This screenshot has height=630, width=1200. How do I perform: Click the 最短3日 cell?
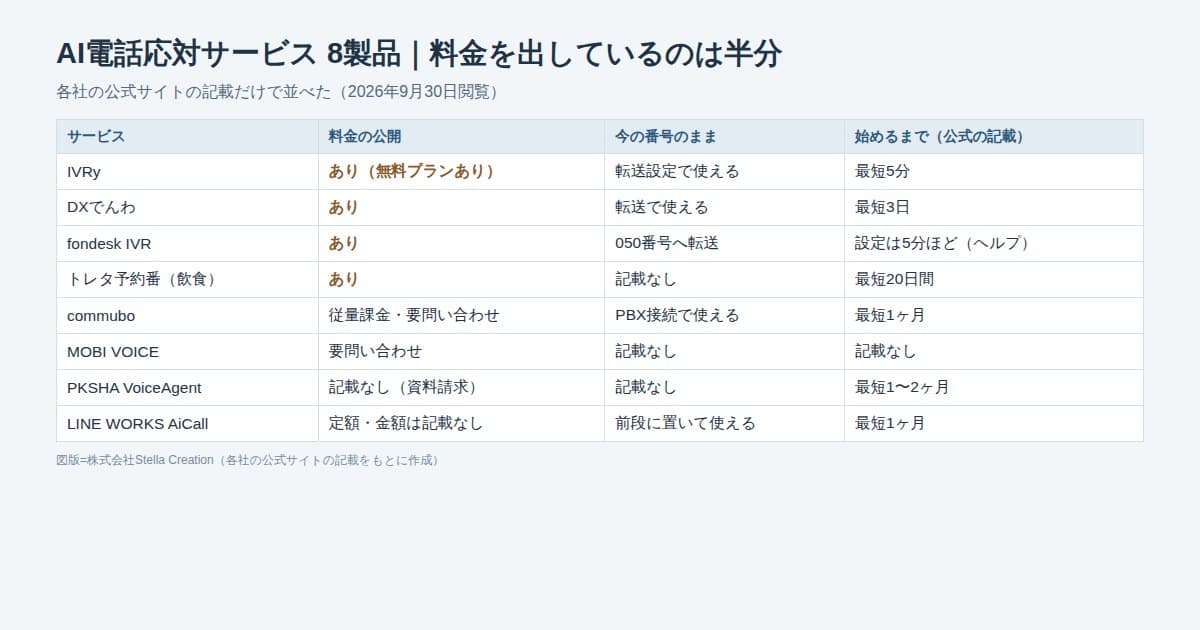[x=993, y=207]
